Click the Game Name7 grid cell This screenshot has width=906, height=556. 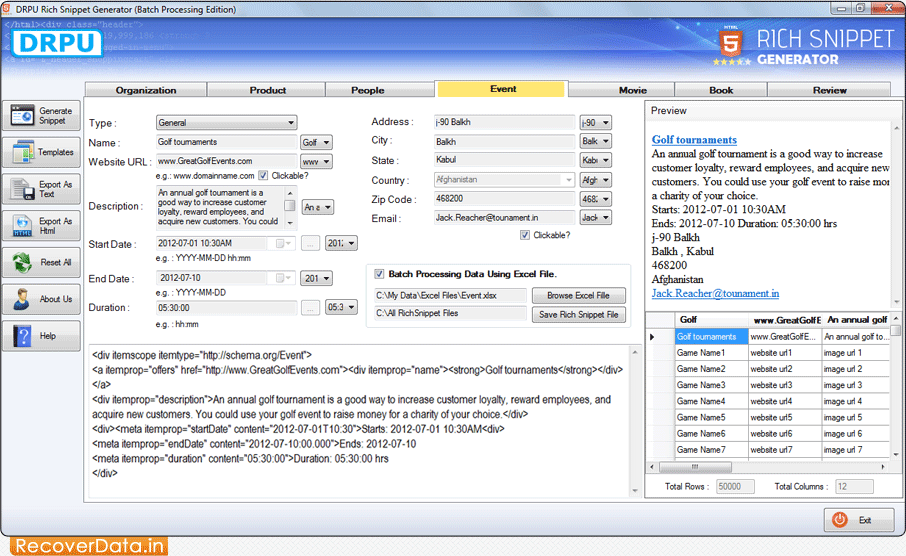point(711,450)
